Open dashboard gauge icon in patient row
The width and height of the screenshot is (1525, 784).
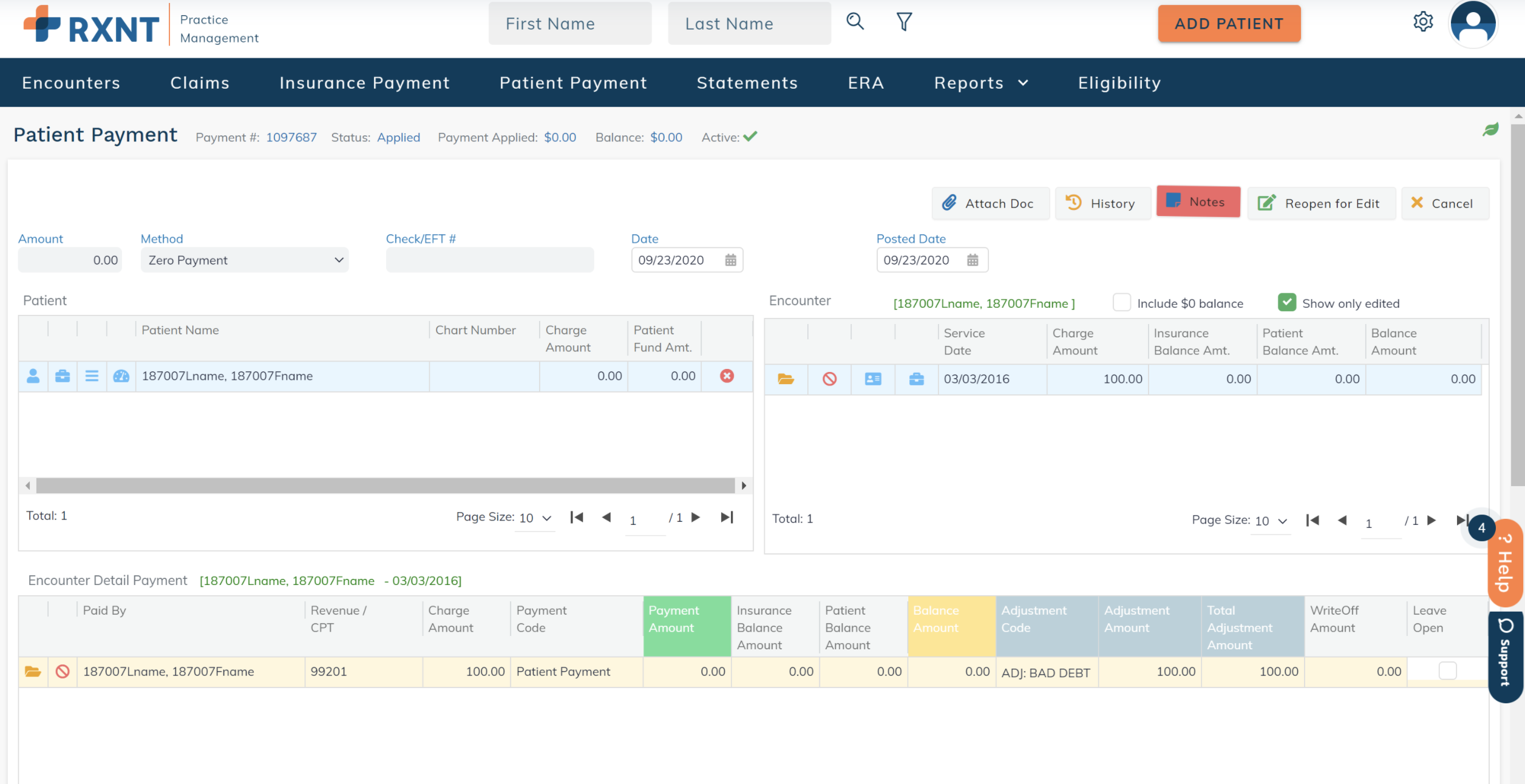(x=121, y=376)
